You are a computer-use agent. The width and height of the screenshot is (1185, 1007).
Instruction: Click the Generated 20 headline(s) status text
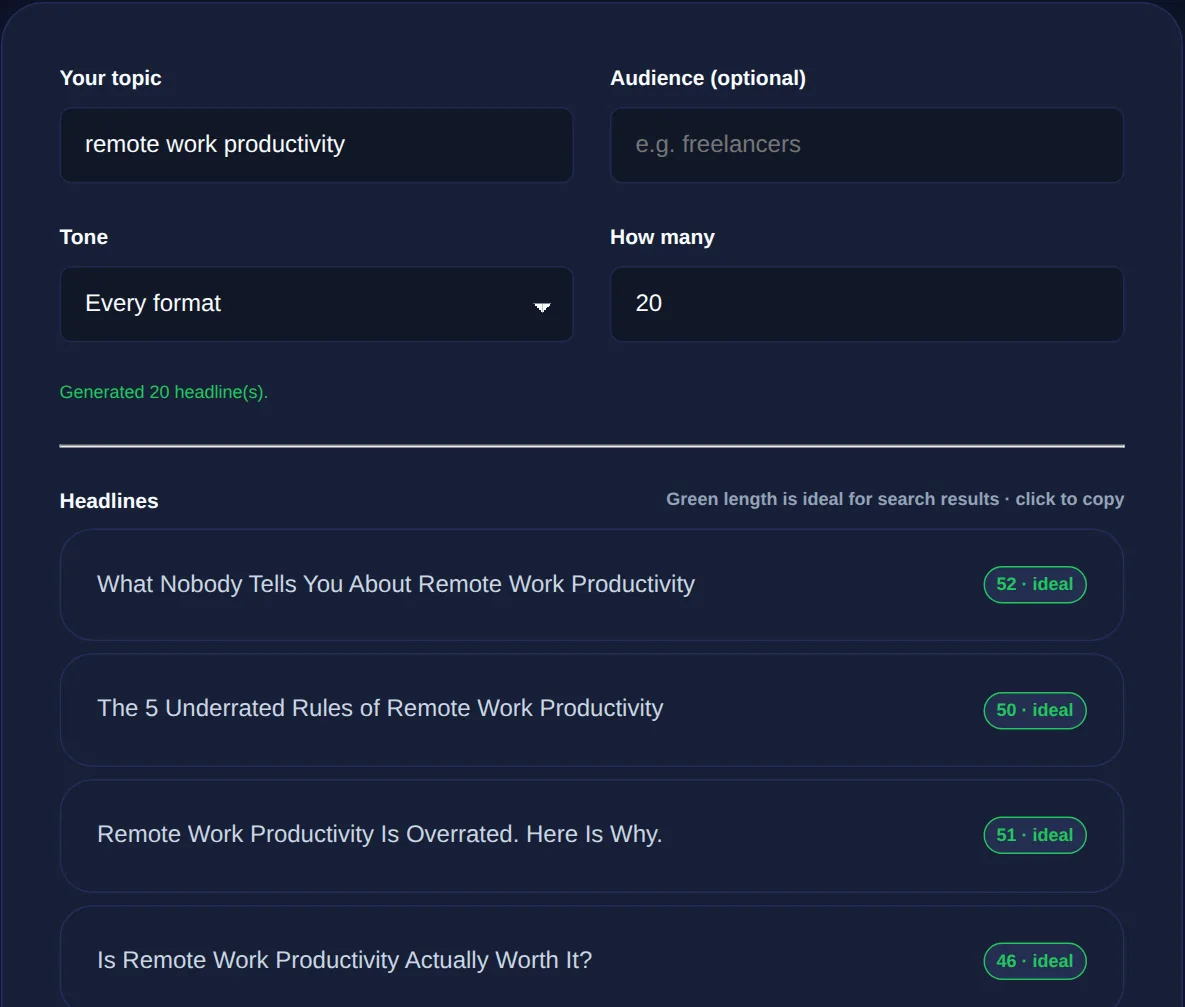point(164,392)
